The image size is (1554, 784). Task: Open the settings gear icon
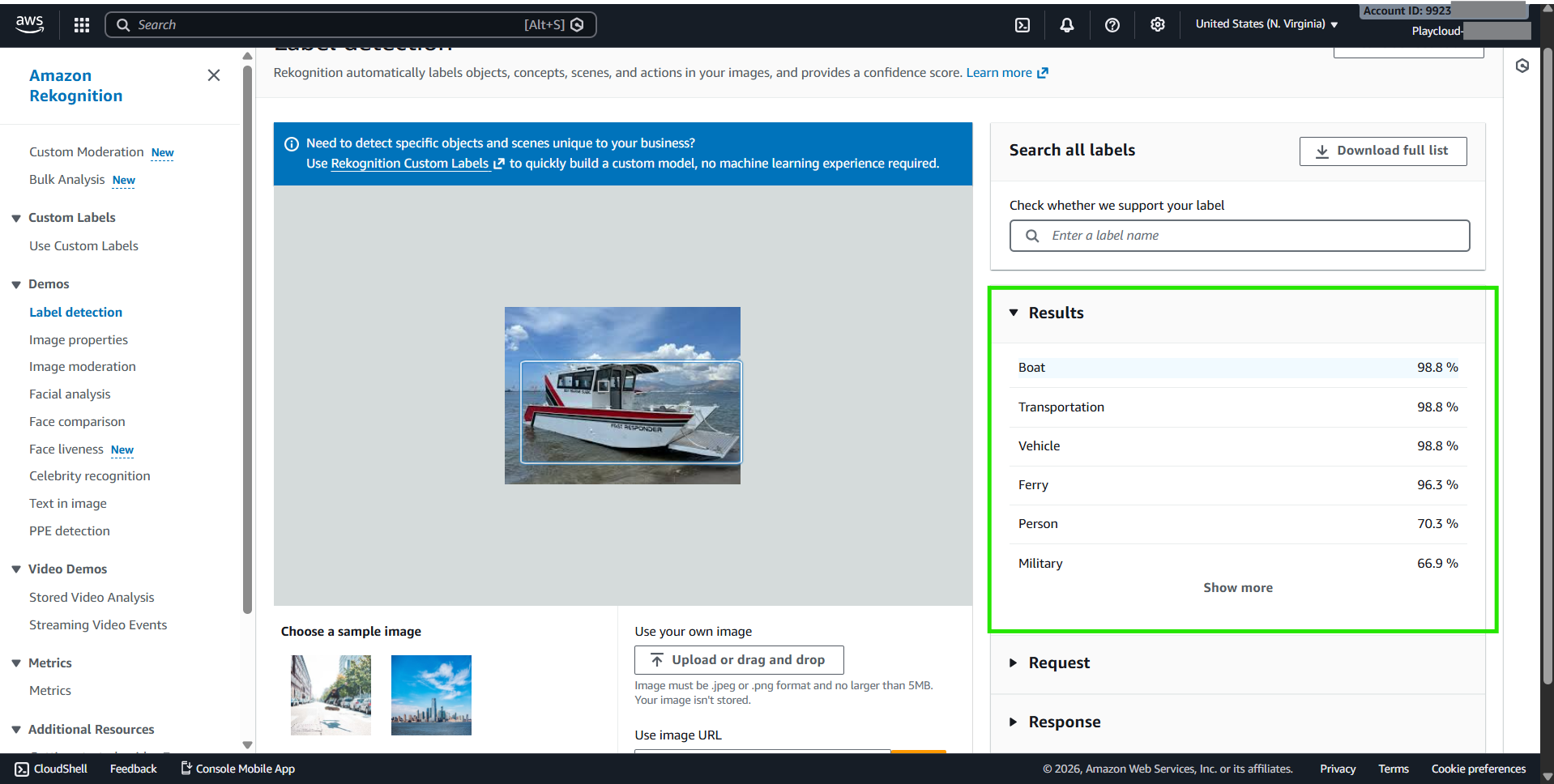1158,25
